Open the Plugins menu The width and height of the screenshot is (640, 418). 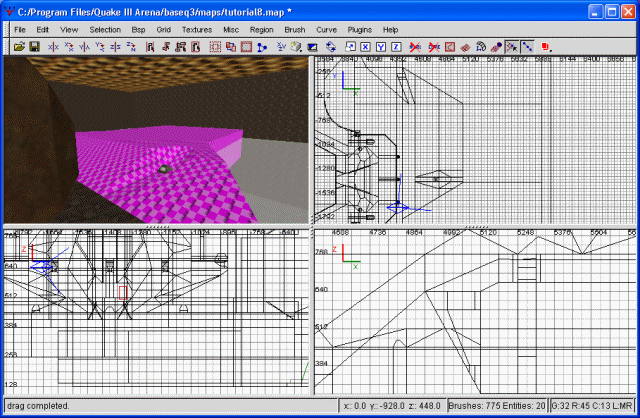tap(360, 30)
